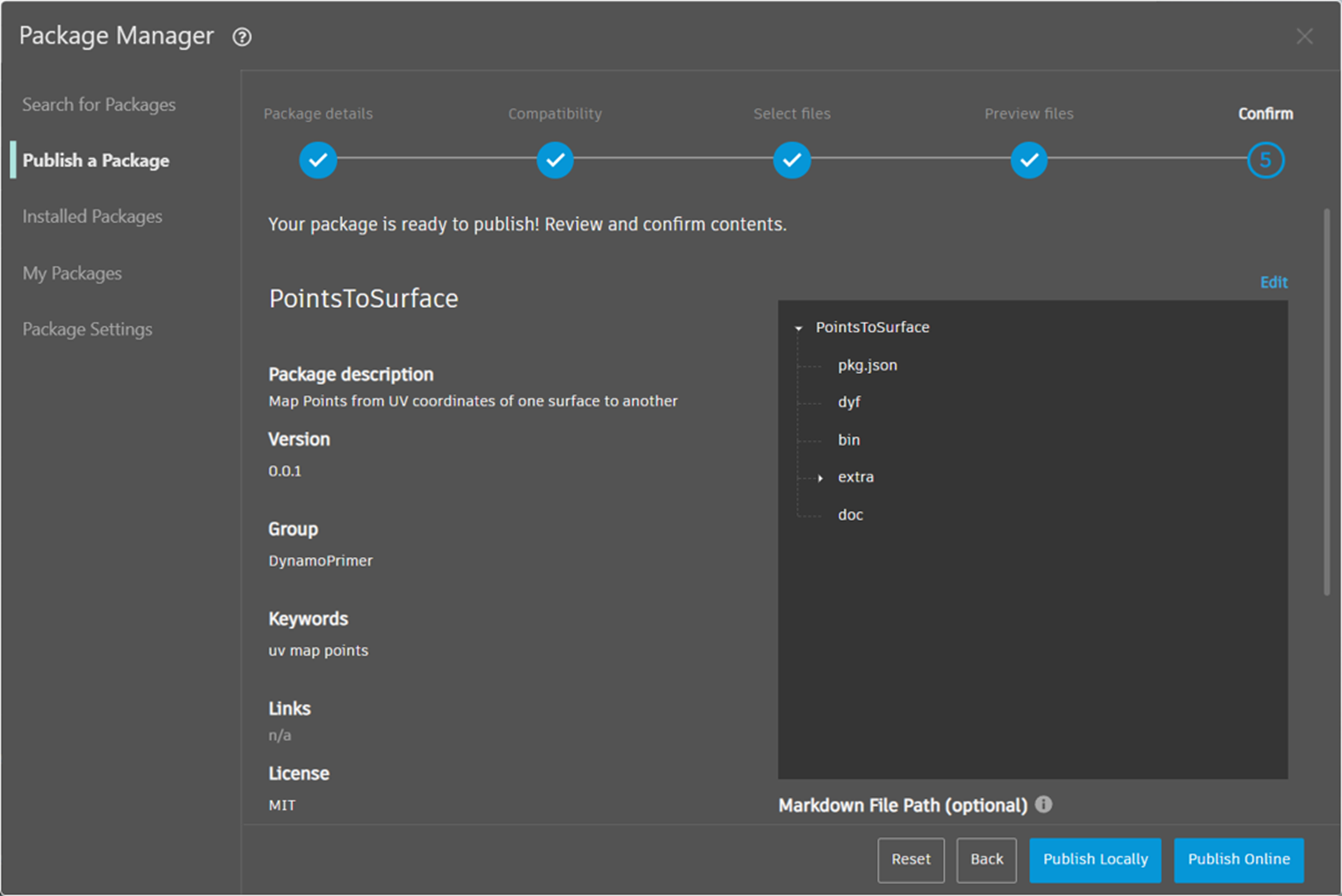Select pkg.json in the file tree
The width and height of the screenshot is (1342, 896).
pos(867,365)
